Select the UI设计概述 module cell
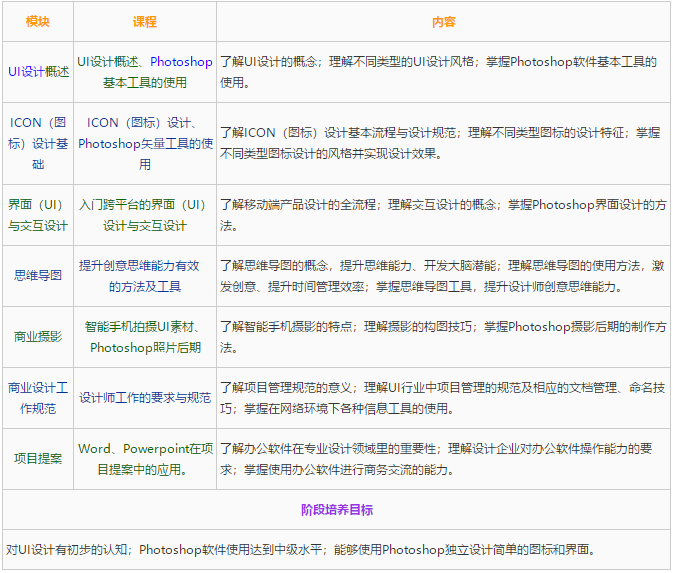 pyautogui.click(x=38, y=72)
